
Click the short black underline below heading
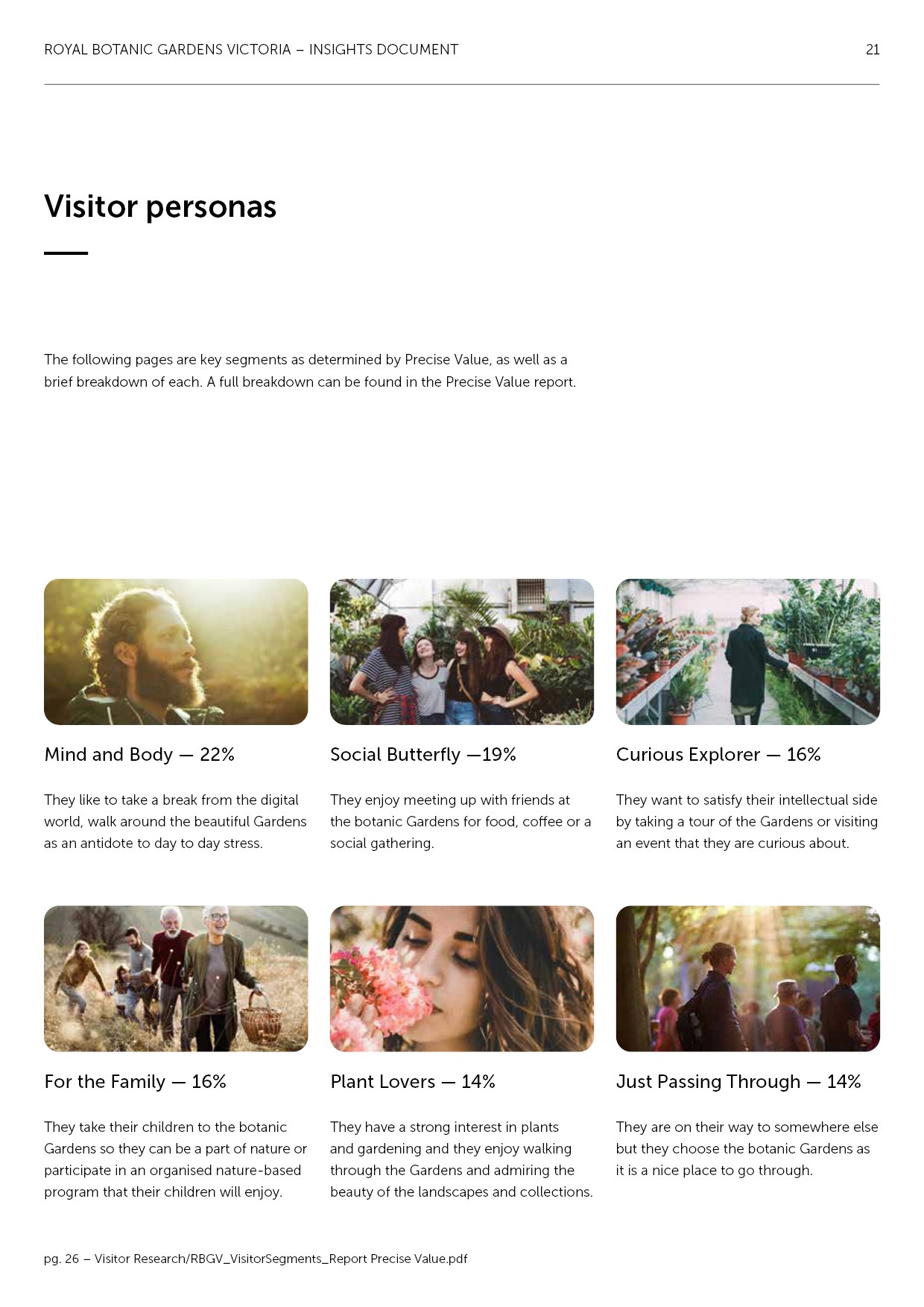click(x=66, y=253)
